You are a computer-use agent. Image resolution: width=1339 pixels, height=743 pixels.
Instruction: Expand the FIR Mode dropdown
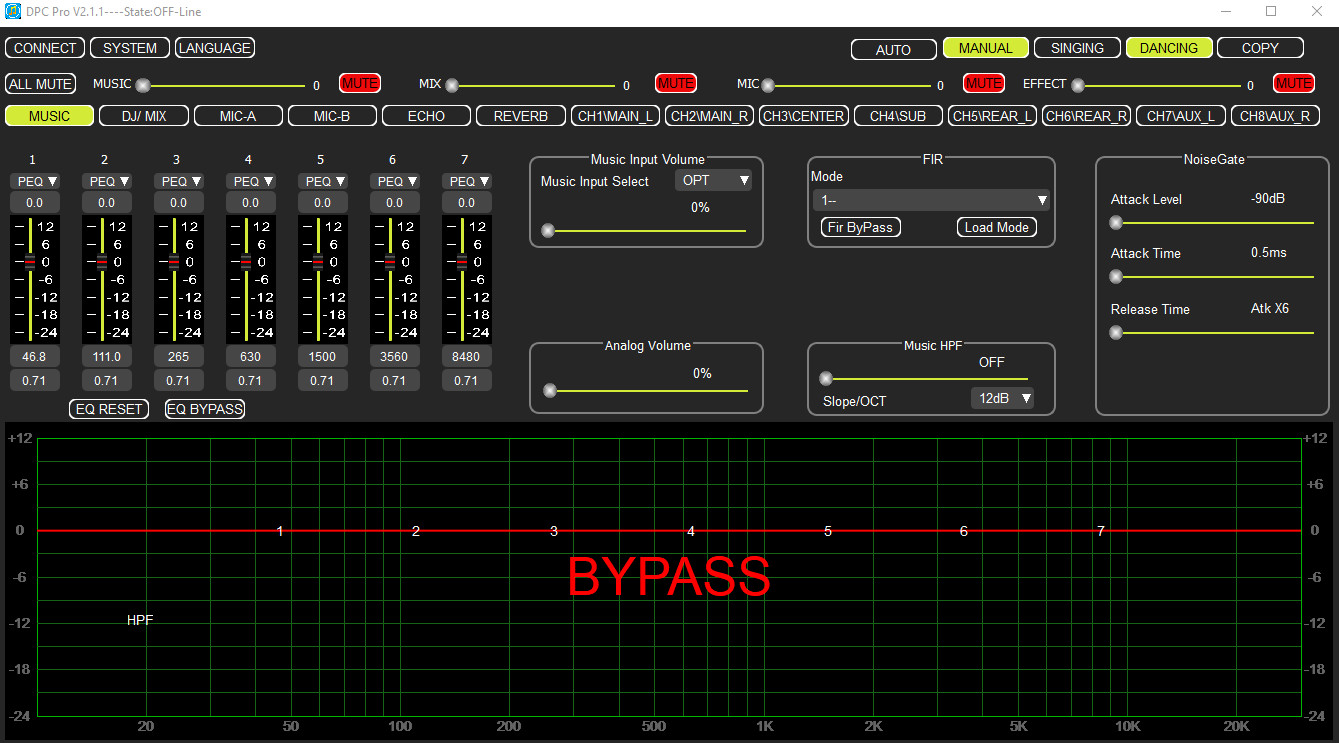click(x=931, y=200)
